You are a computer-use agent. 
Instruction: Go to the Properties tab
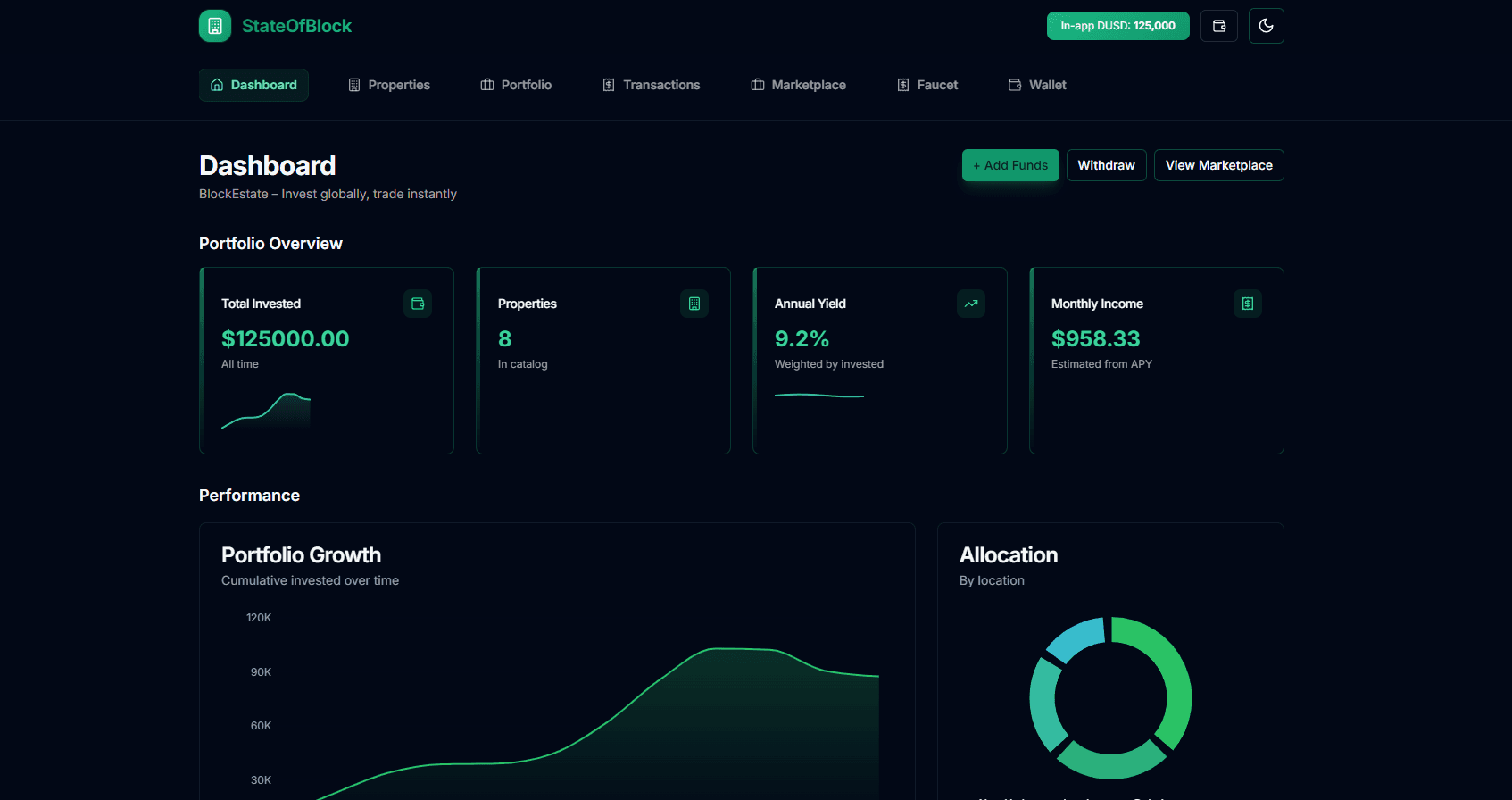[389, 85]
